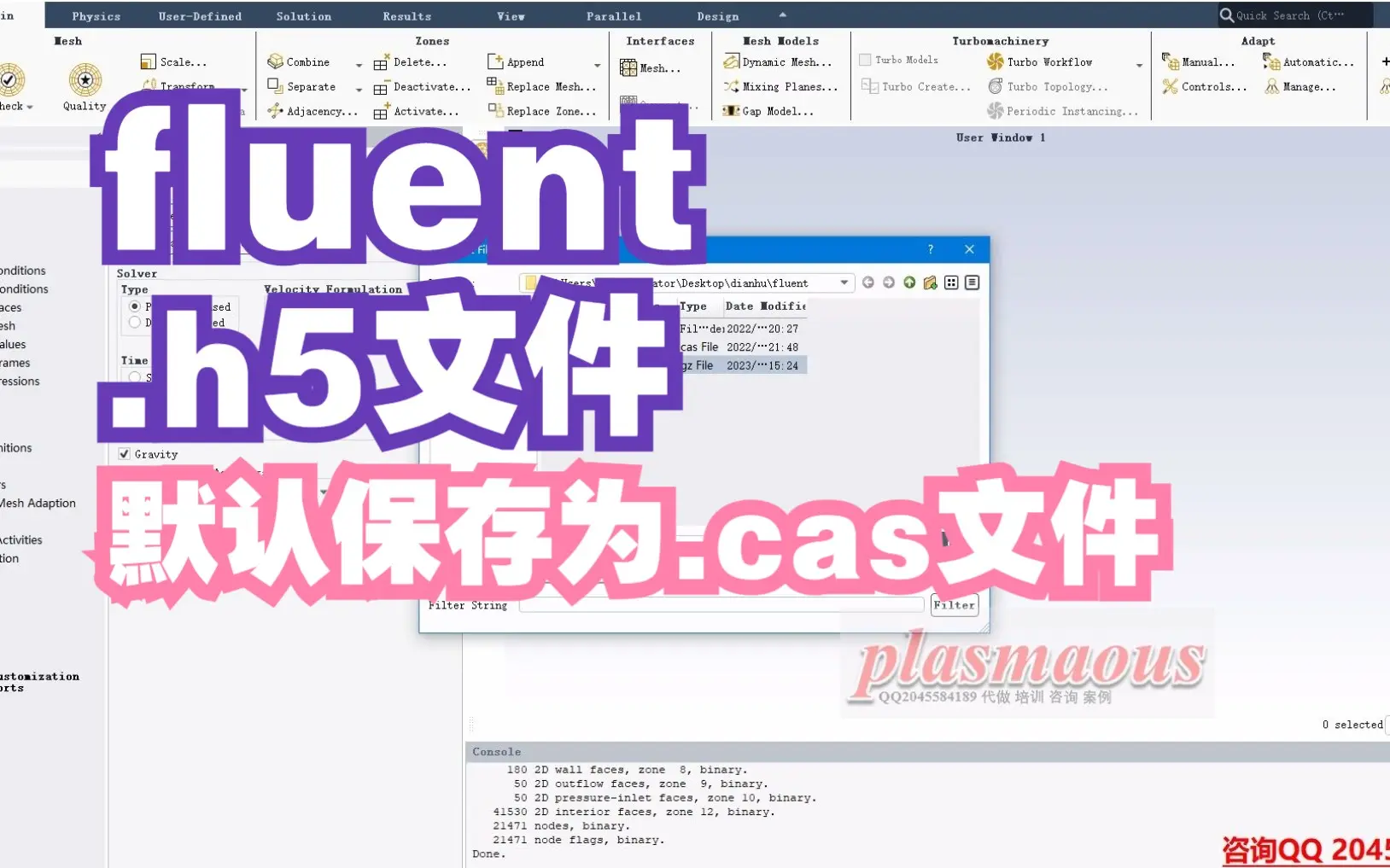Click the '0 selected' status text
The width and height of the screenshot is (1390, 868).
[x=1352, y=725]
